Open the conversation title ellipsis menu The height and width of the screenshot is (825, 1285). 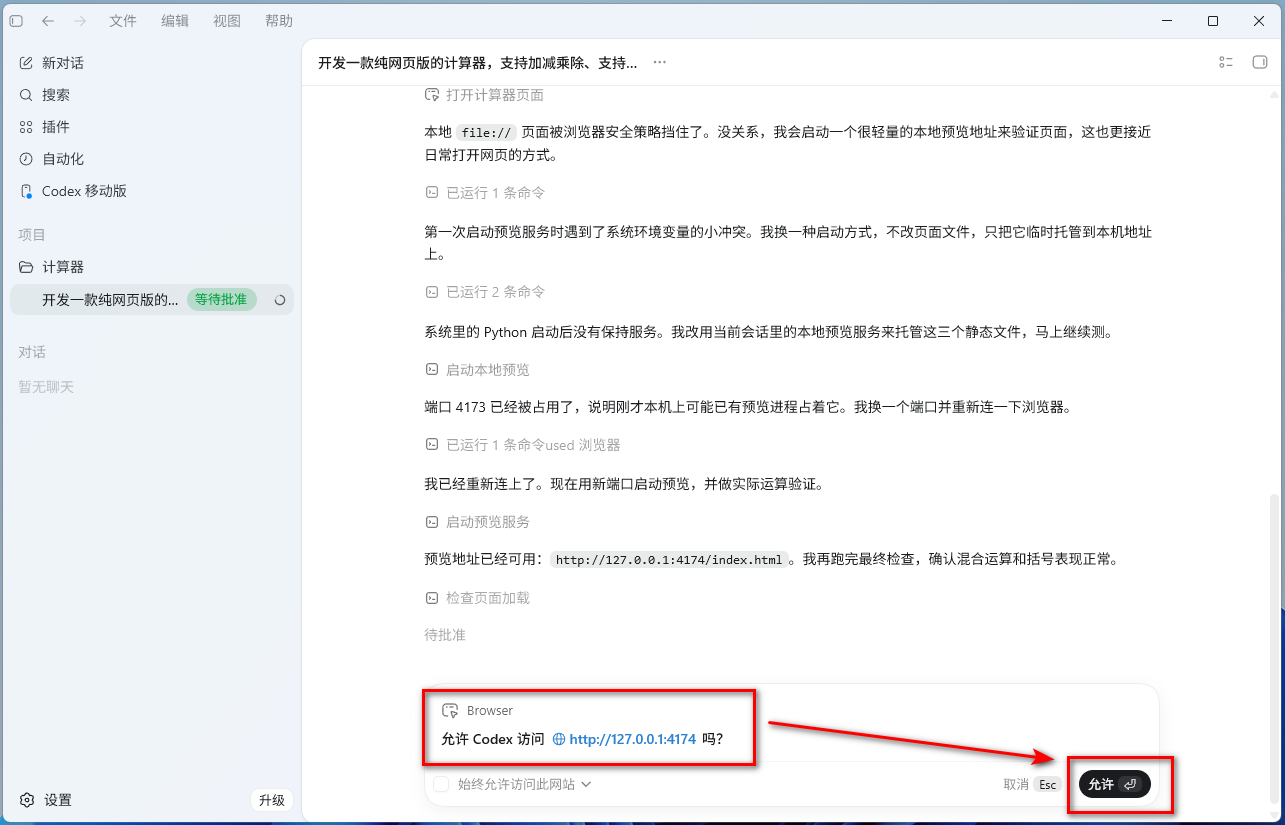click(x=659, y=62)
